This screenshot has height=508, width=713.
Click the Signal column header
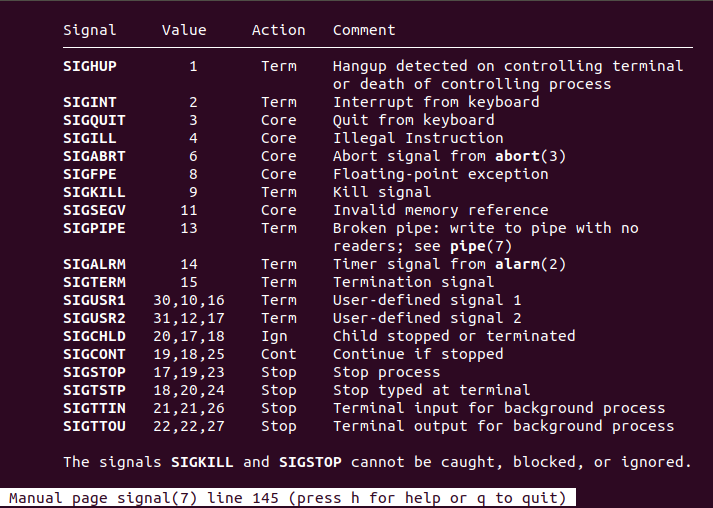[89, 30]
